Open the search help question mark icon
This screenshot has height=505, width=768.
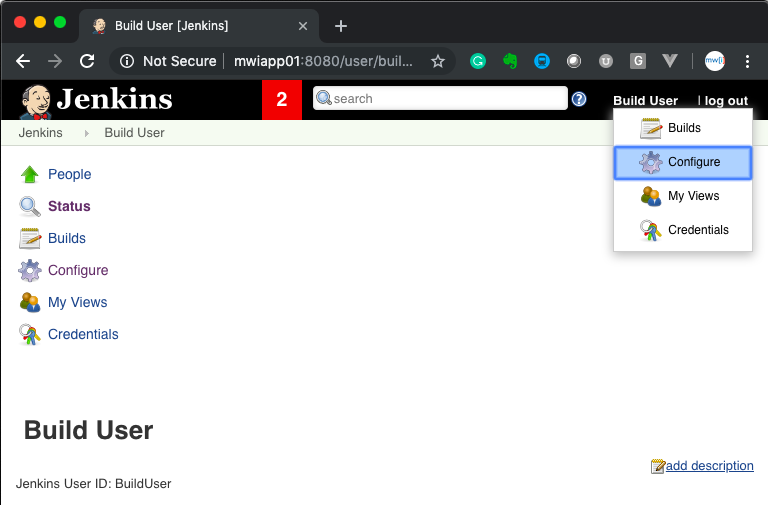(579, 99)
